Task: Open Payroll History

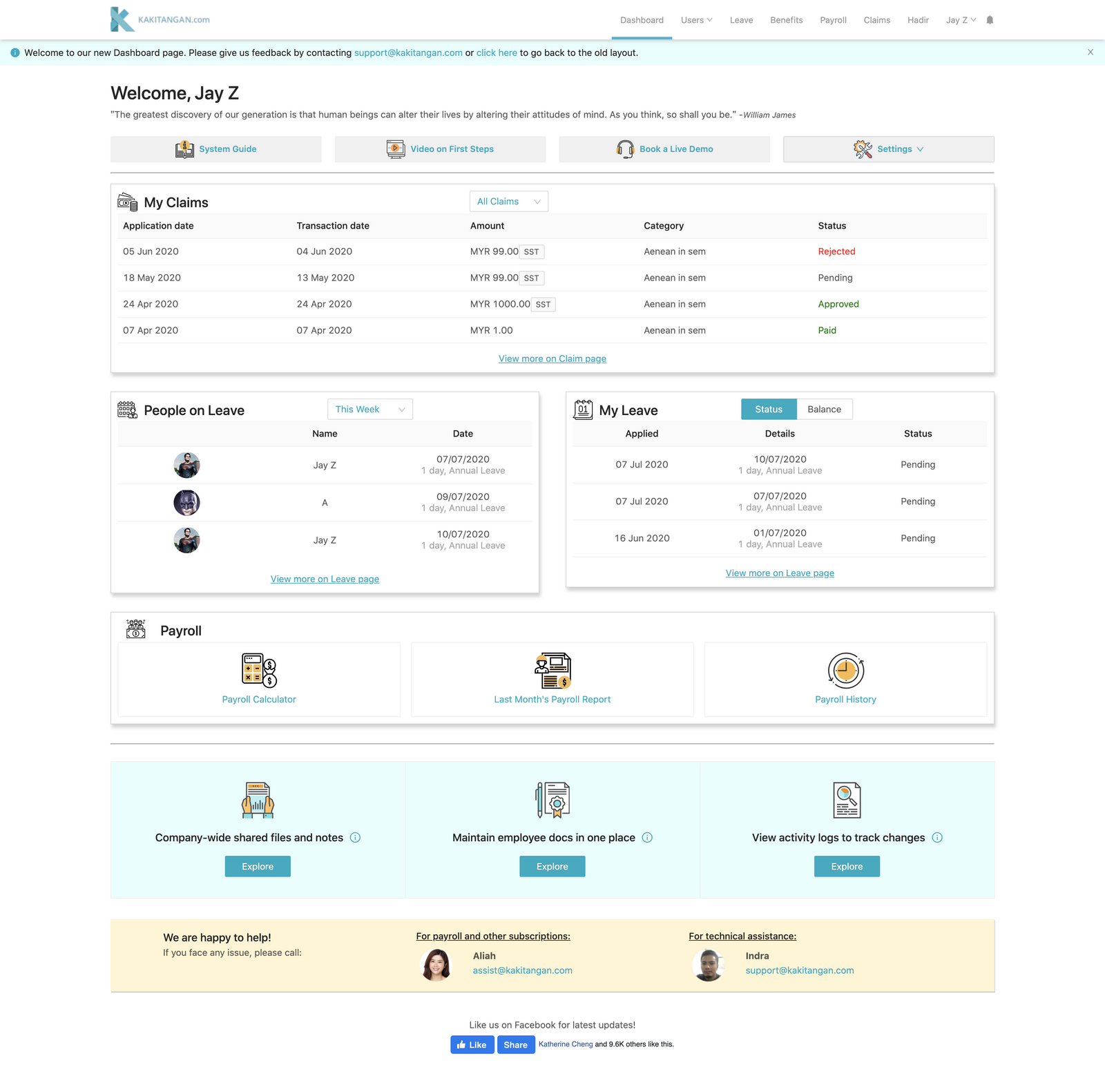Action: 845,699
